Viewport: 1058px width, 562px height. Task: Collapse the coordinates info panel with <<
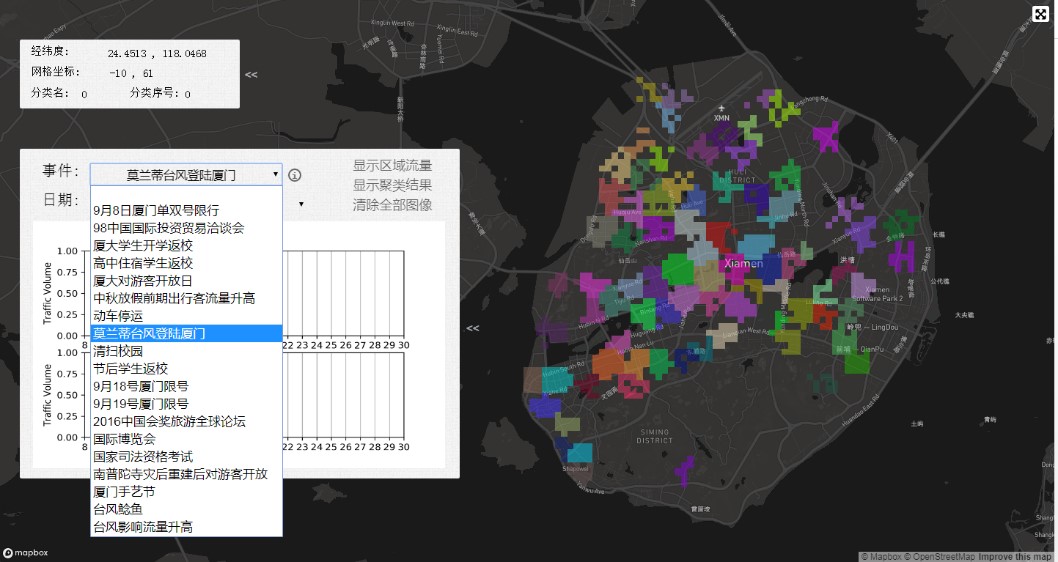point(251,75)
